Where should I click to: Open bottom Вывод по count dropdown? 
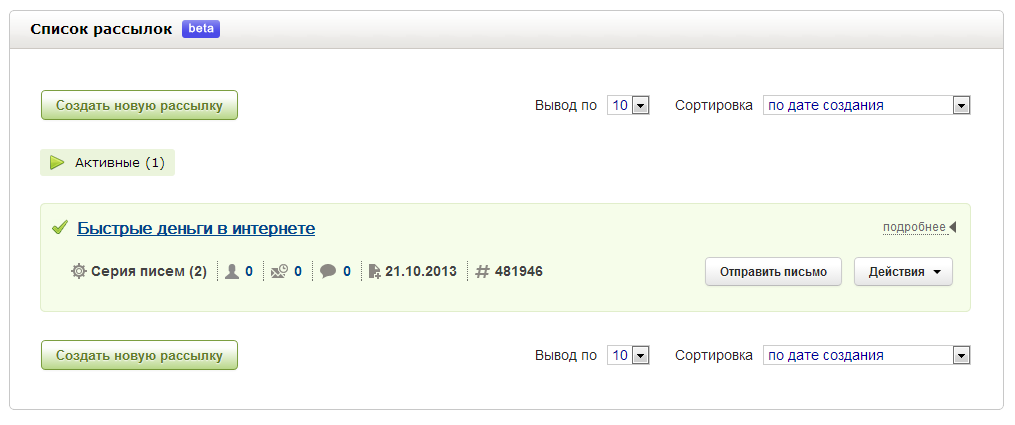[x=629, y=355]
